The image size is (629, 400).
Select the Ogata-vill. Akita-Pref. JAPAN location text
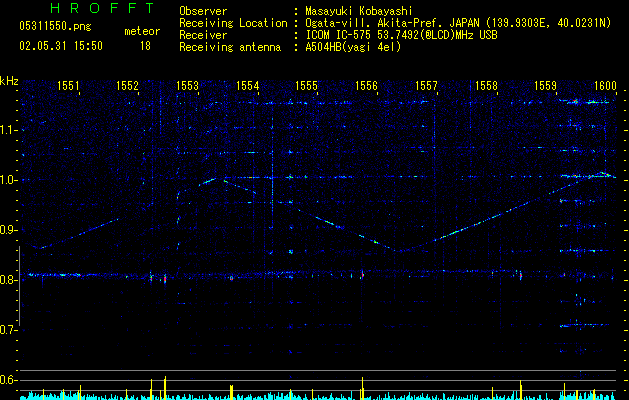pyautogui.click(x=458, y=23)
